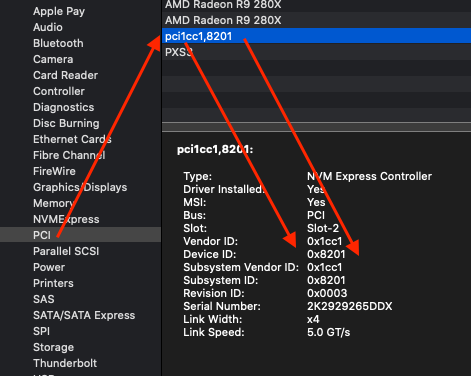This screenshot has width=471, height=376.
Task: Click the Slot-2 value
Action: point(323,228)
